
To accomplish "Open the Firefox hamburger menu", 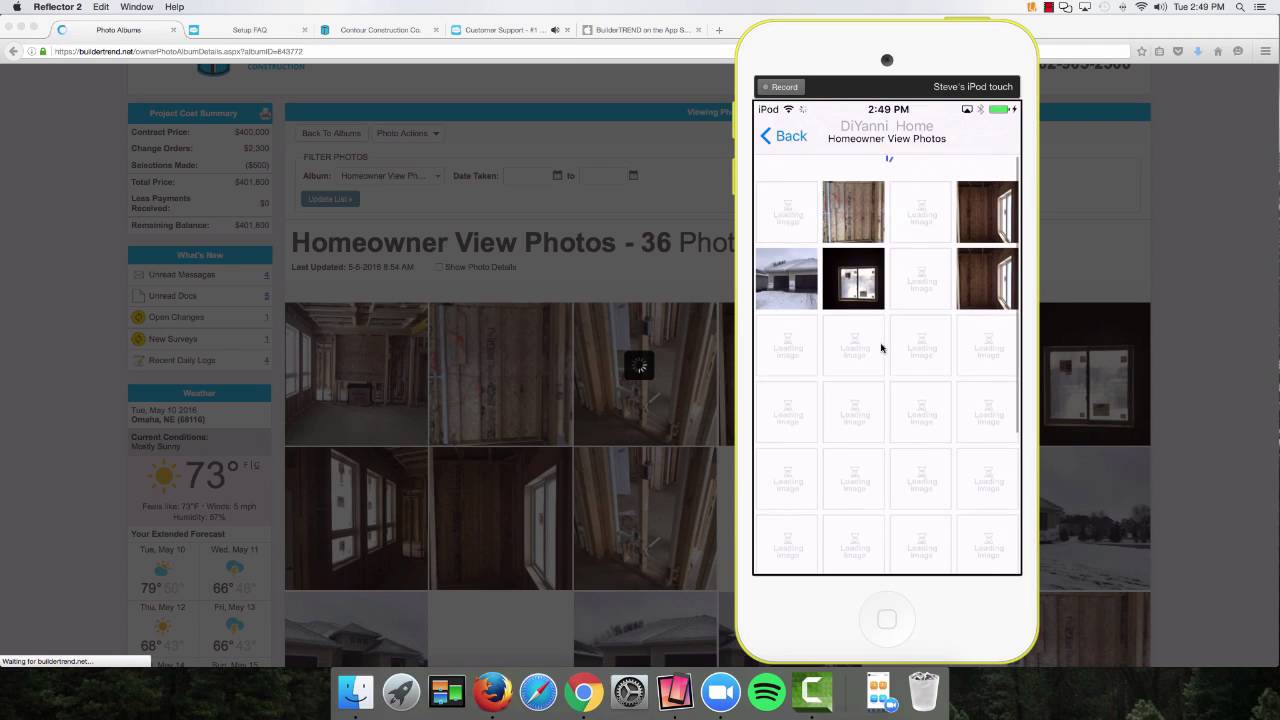I will (x=1264, y=51).
